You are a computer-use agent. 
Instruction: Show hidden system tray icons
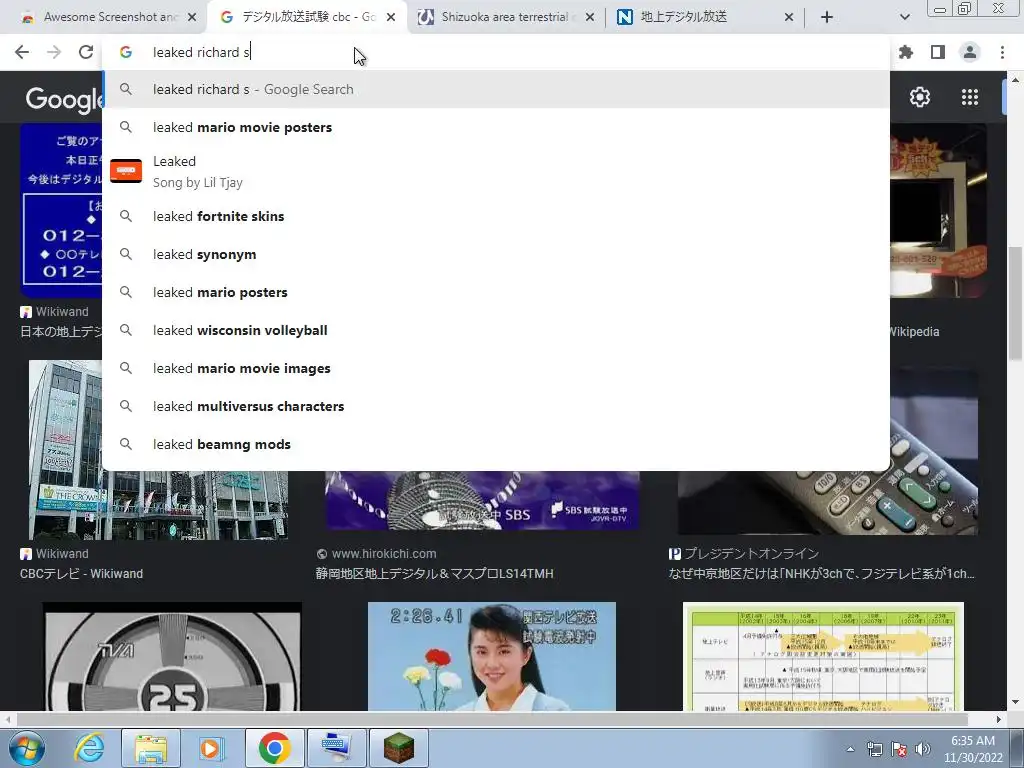pyautogui.click(x=850, y=749)
